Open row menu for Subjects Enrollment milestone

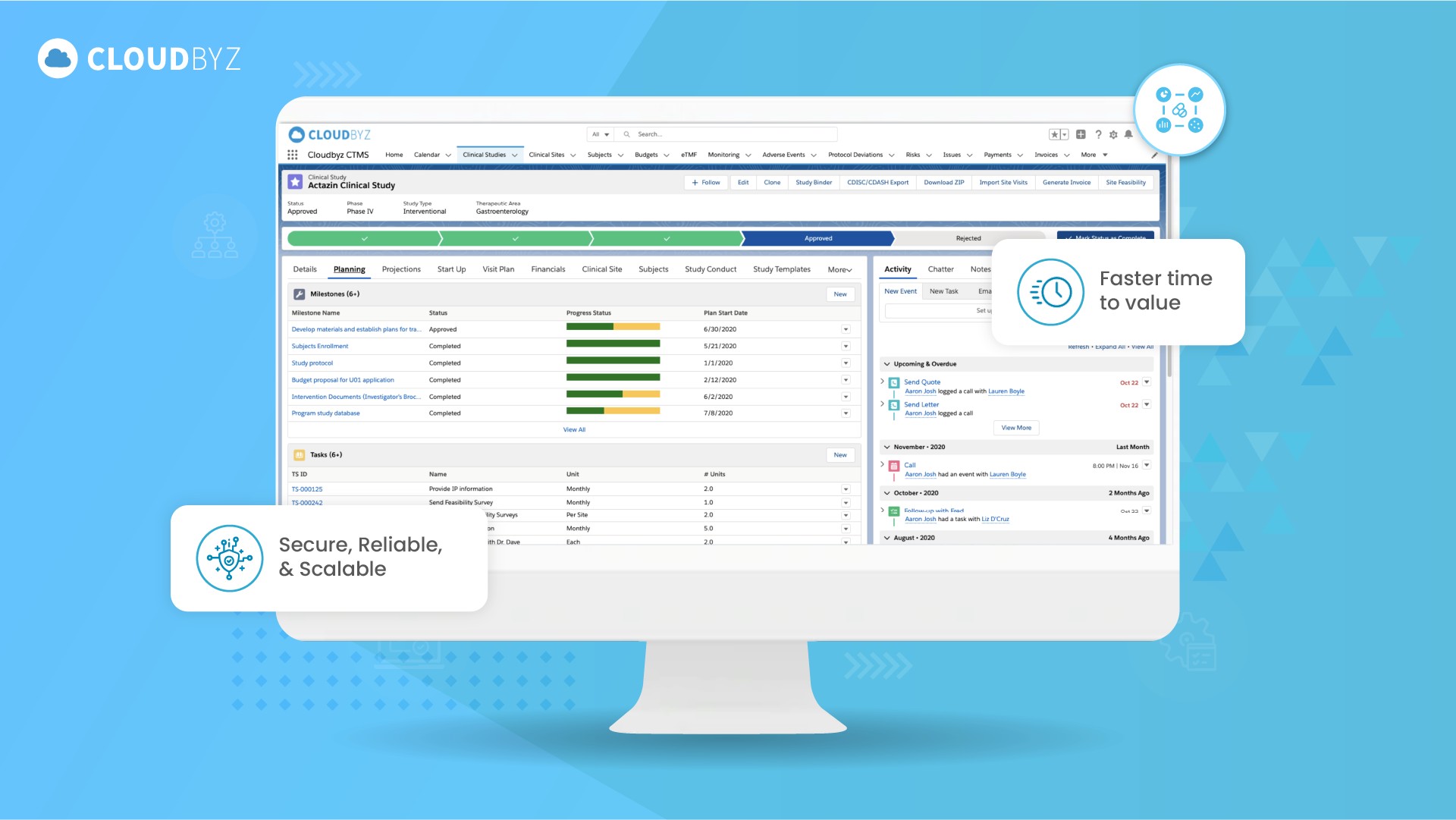coord(846,346)
